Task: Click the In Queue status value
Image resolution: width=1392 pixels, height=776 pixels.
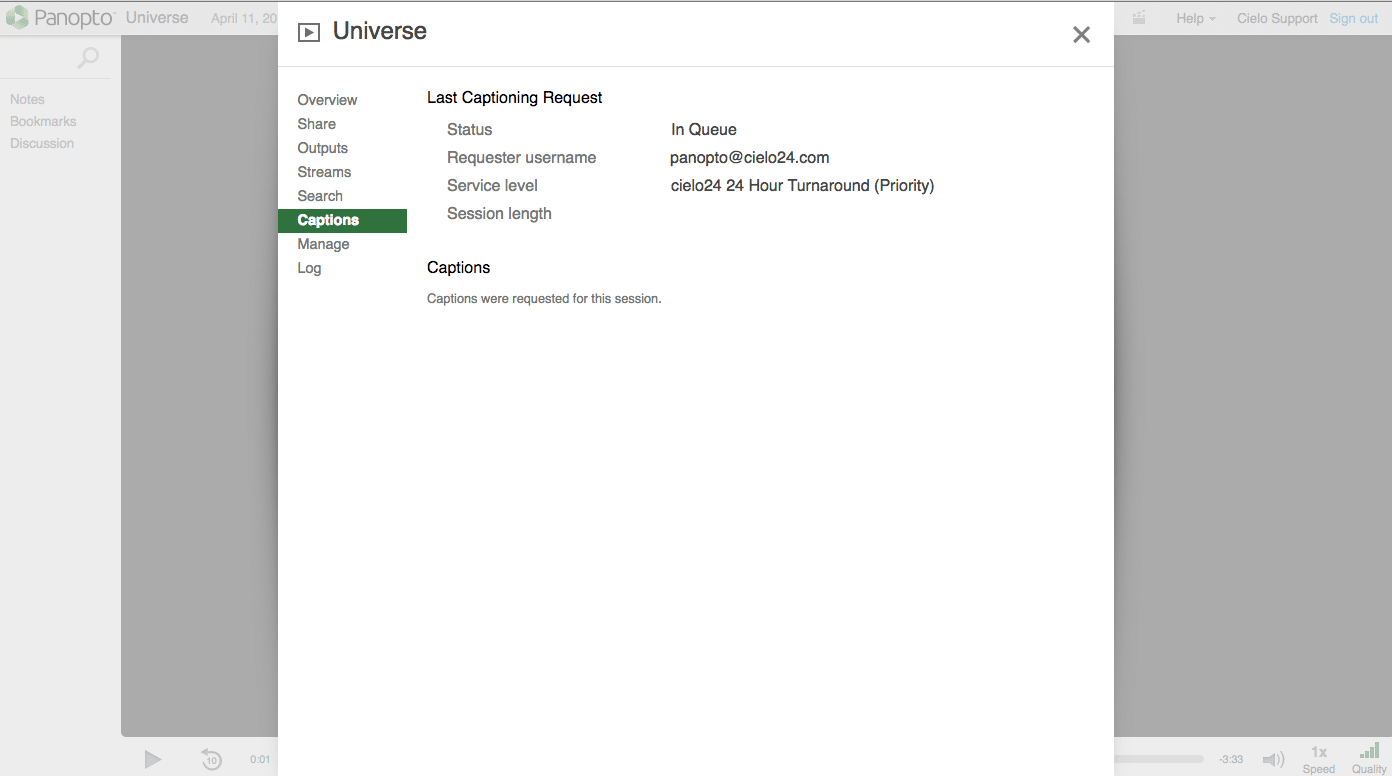Action: click(x=704, y=129)
